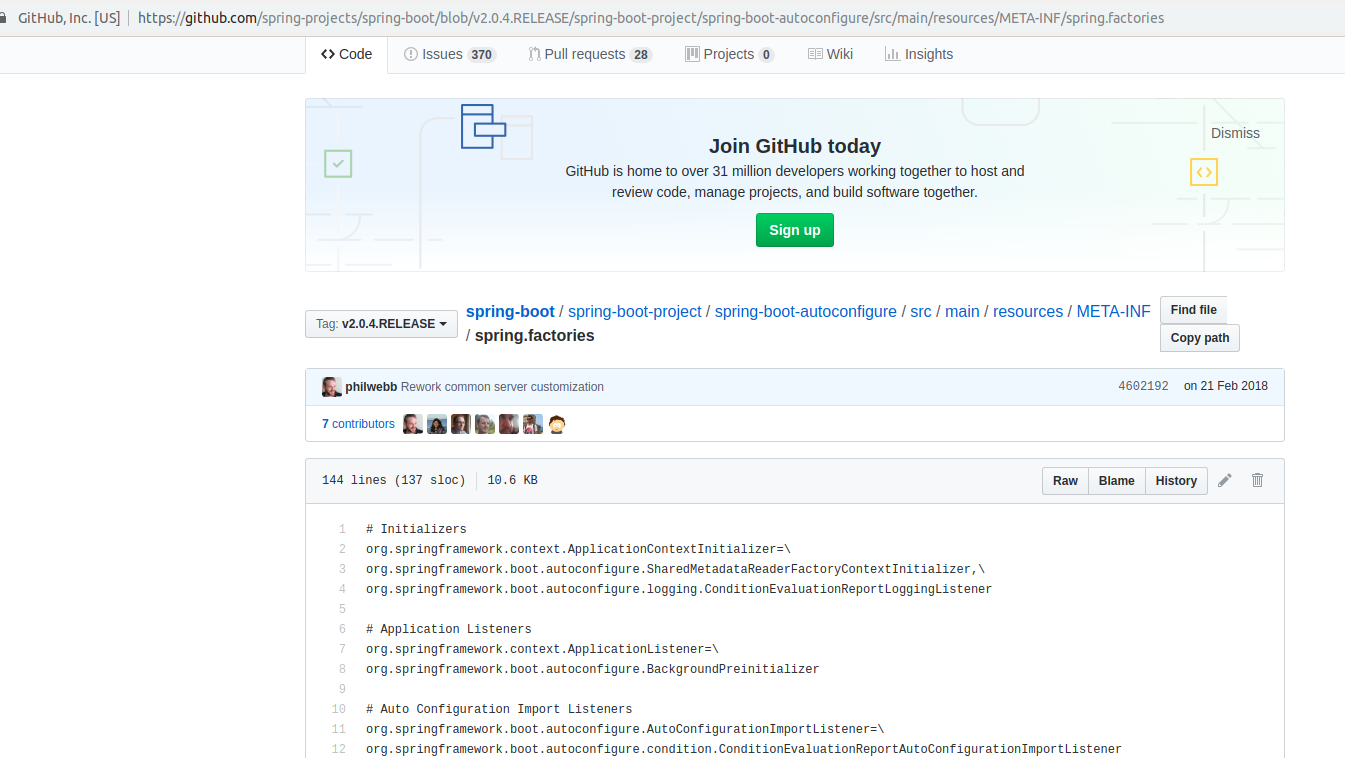Click the '144 lines (137 sloc)' text
This screenshot has height=758, width=1345.
[394, 481]
